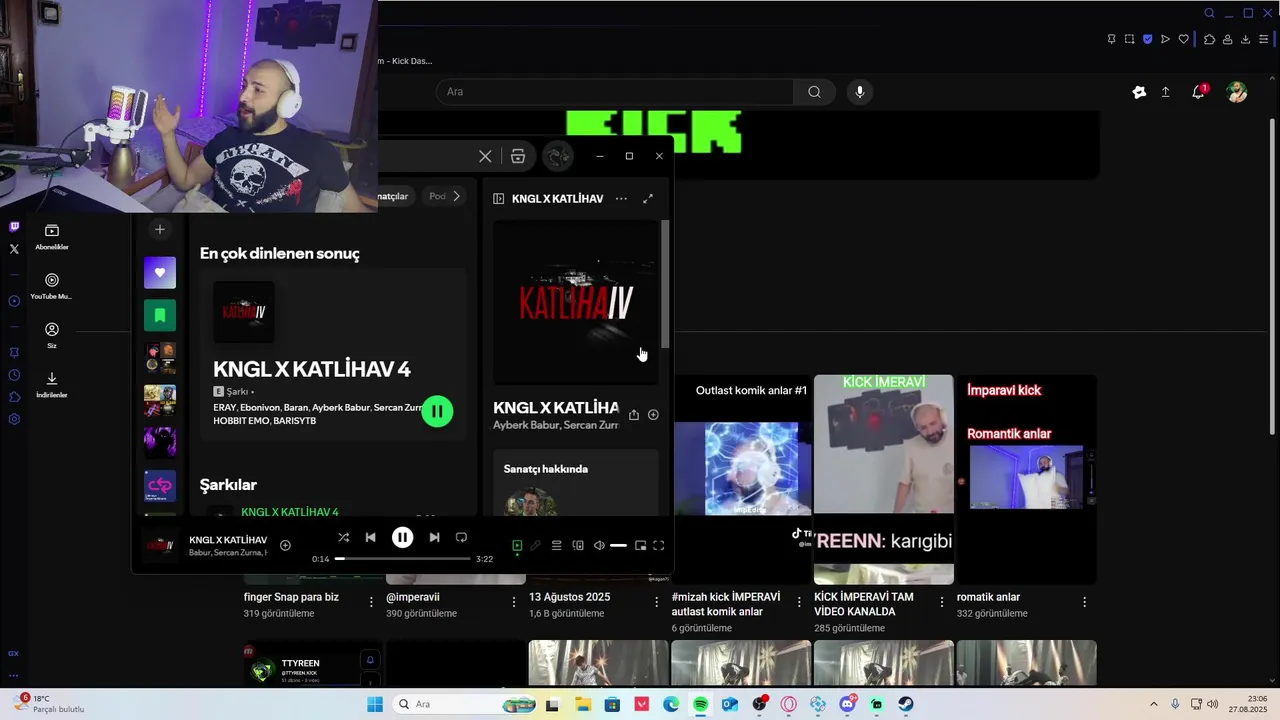Clear the Spotify search field
Image resolution: width=1280 pixels, height=720 pixels.
[485, 156]
